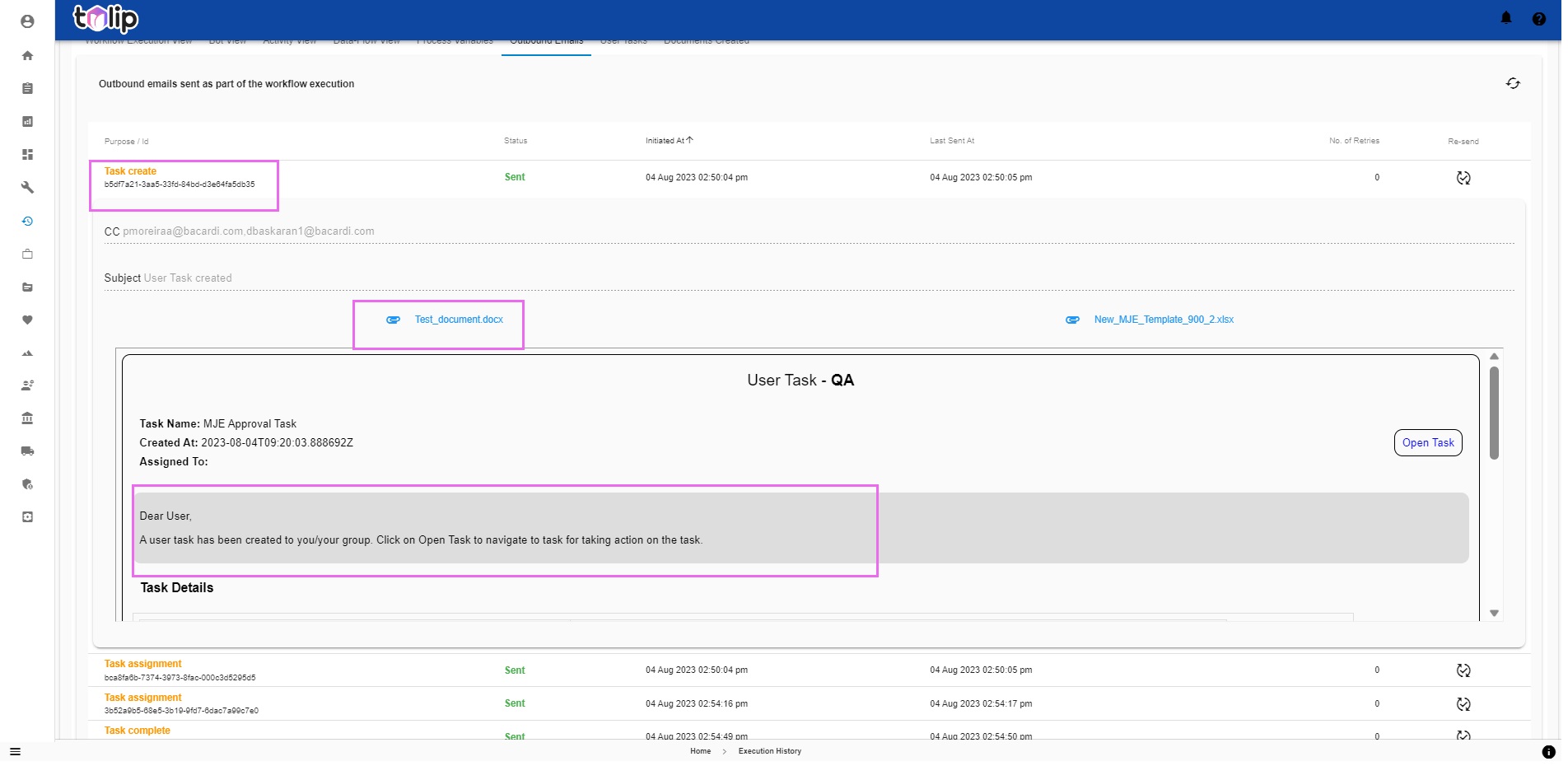This screenshot has height=766, width=1568.
Task: Open the clipboard tasks icon in sidebar
Action: (x=27, y=88)
